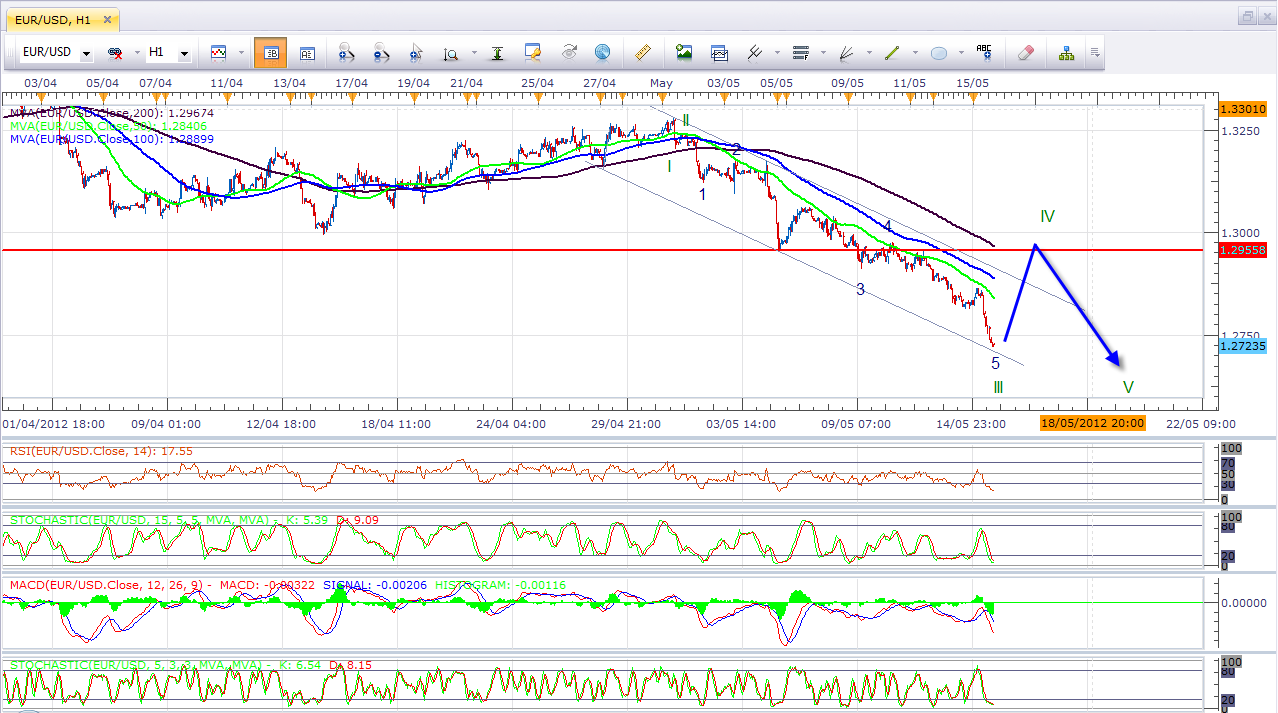The height and width of the screenshot is (713, 1278).
Task: Select the ellipse shape tool
Action: coord(939,52)
